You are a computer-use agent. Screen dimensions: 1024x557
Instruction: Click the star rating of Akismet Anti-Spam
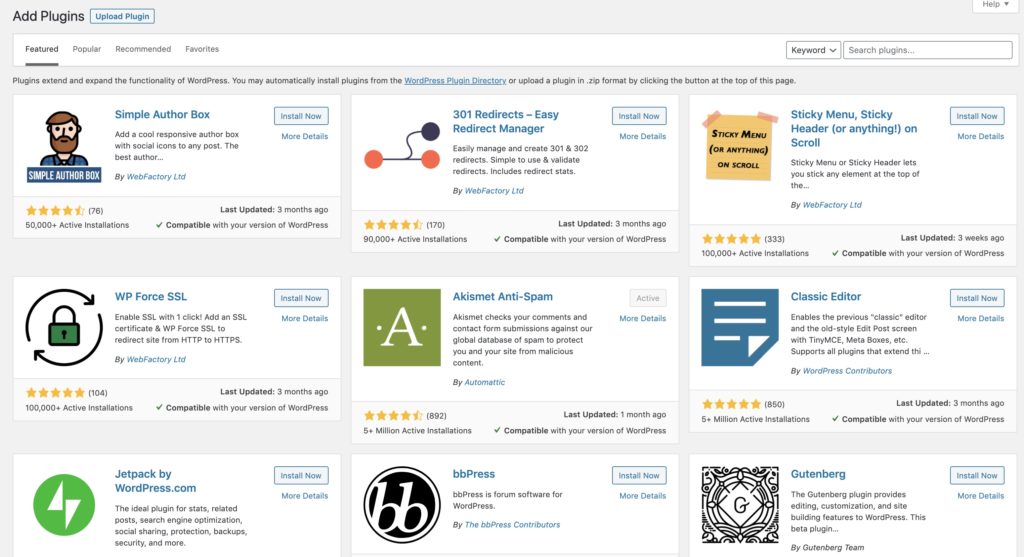coord(394,416)
